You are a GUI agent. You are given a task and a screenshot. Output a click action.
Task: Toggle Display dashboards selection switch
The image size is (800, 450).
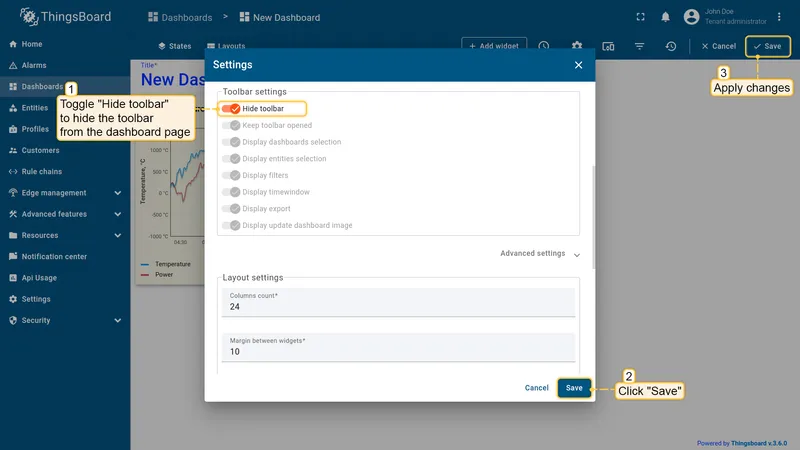[231, 142]
